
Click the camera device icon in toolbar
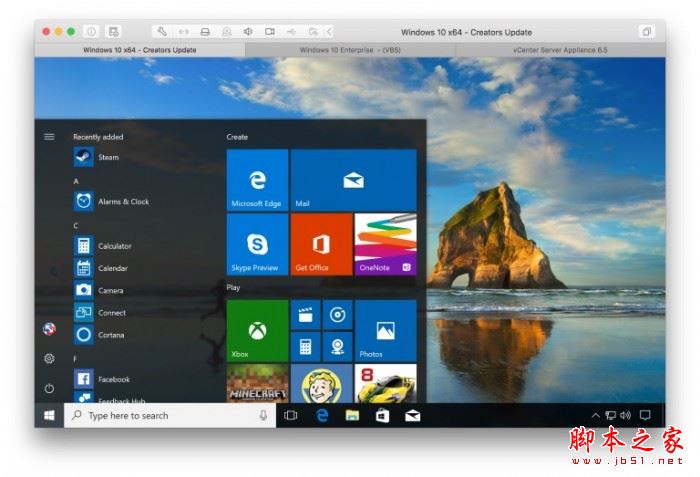pos(270,31)
